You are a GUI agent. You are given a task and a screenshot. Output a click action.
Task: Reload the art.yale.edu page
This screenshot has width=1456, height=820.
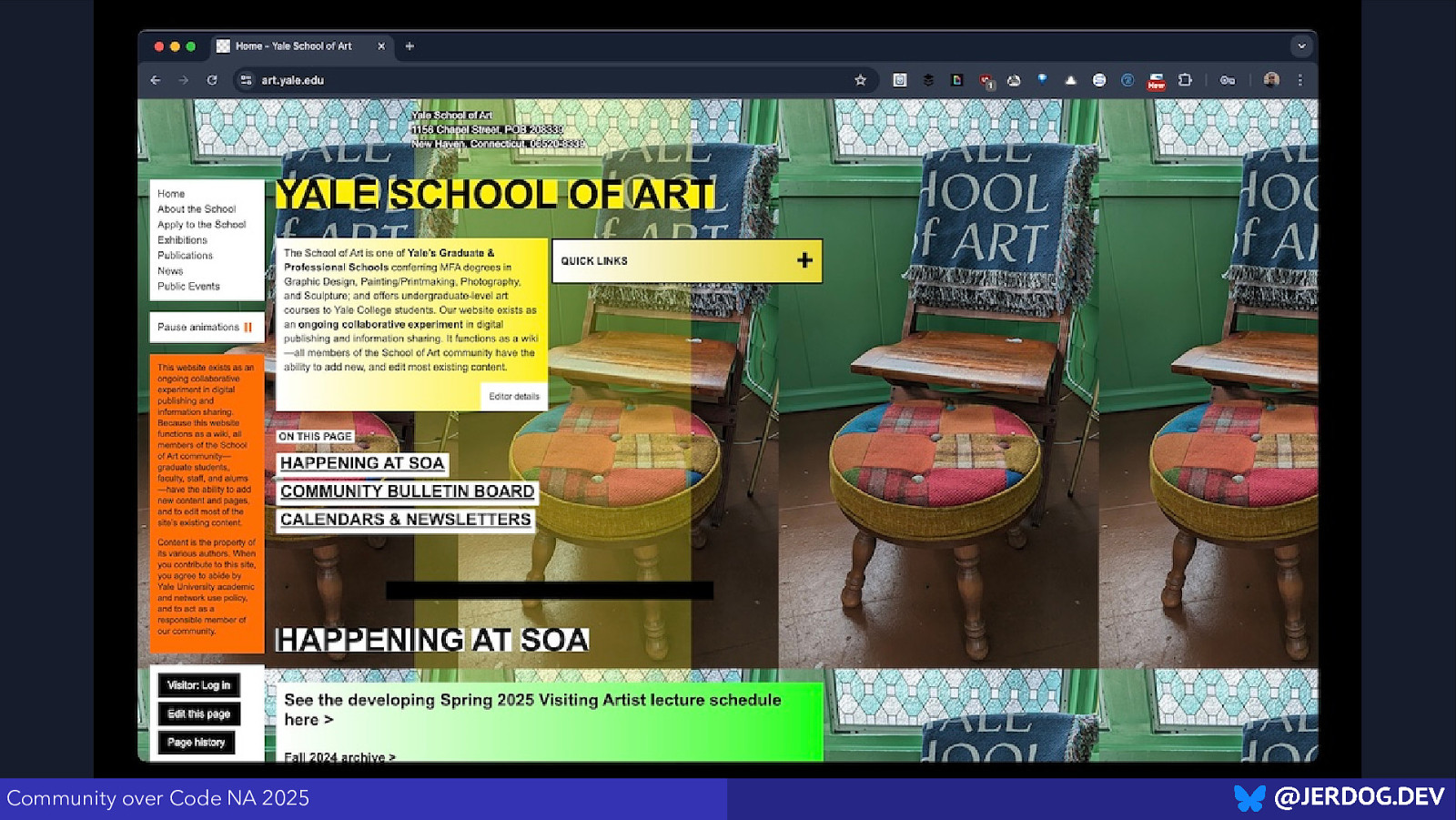point(212,80)
